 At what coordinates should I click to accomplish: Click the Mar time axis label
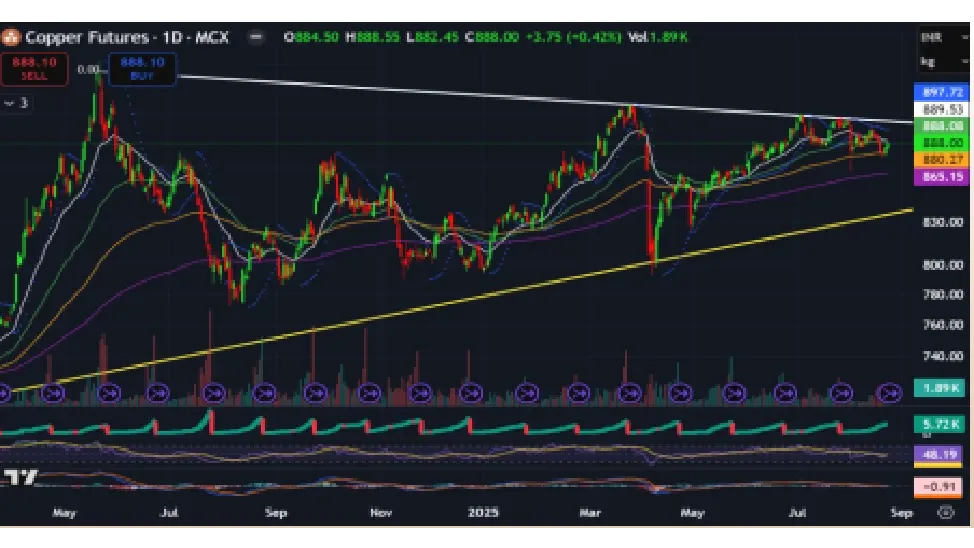(589, 513)
